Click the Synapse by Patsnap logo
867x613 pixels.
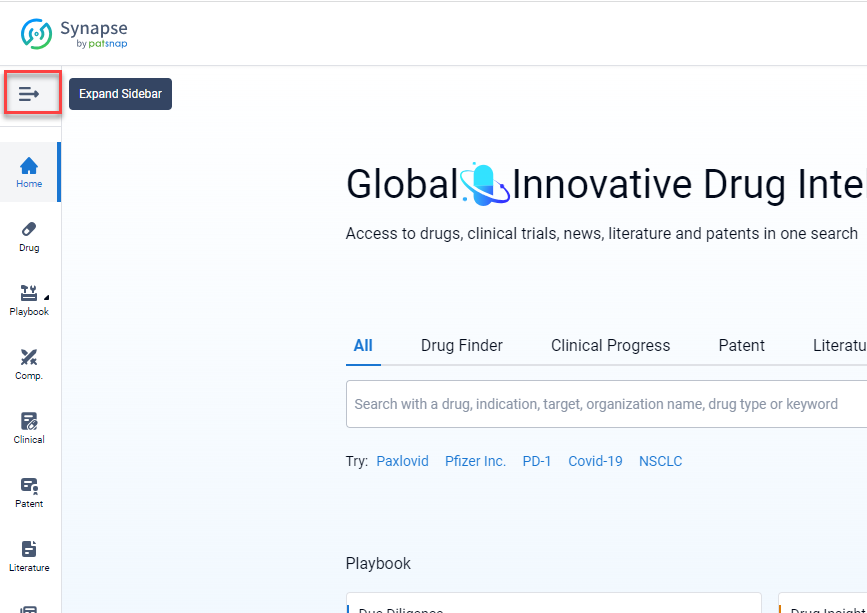pyautogui.click(x=75, y=33)
